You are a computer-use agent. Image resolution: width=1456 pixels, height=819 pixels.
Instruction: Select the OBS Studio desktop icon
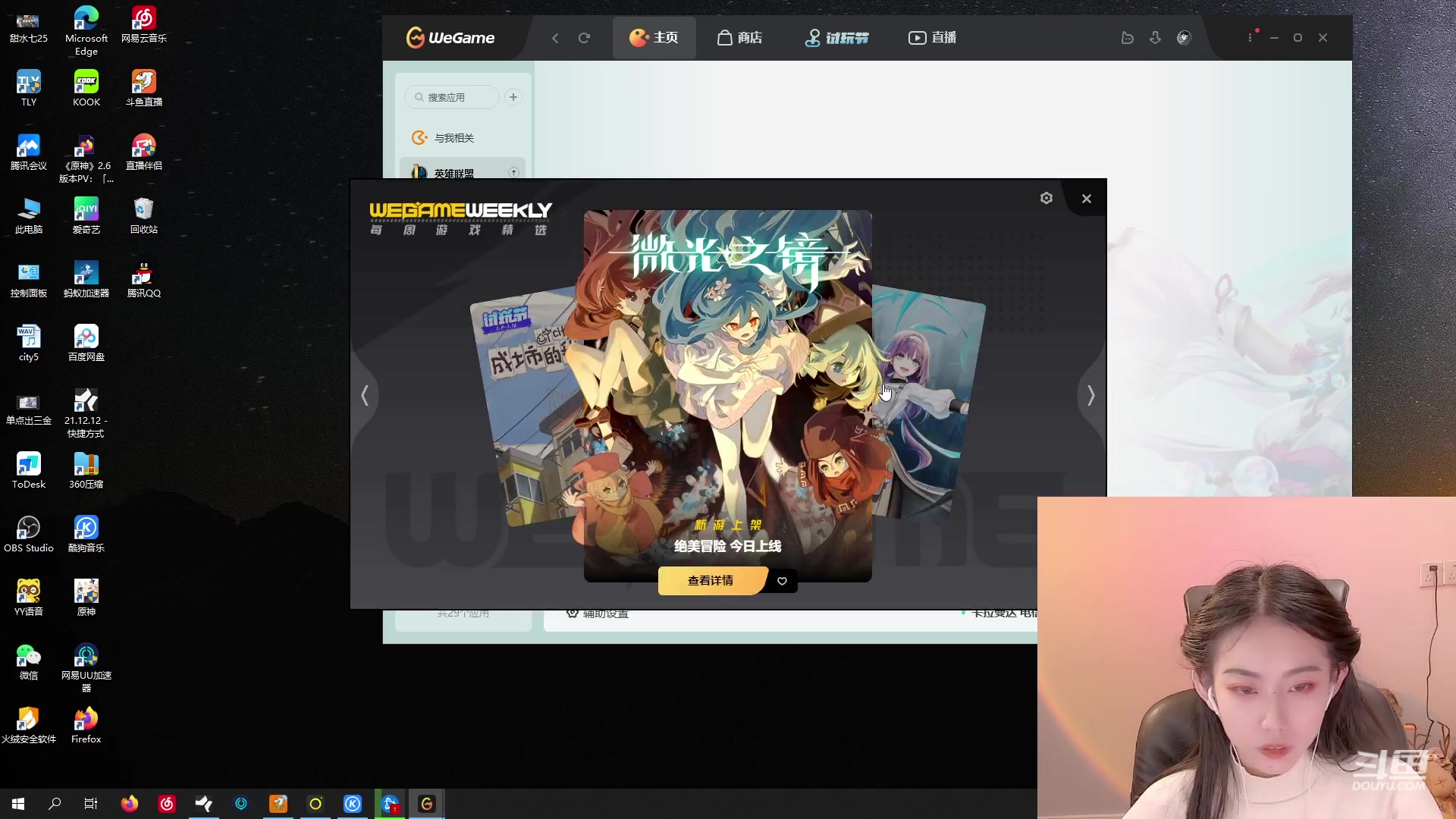[x=29, y=534]
